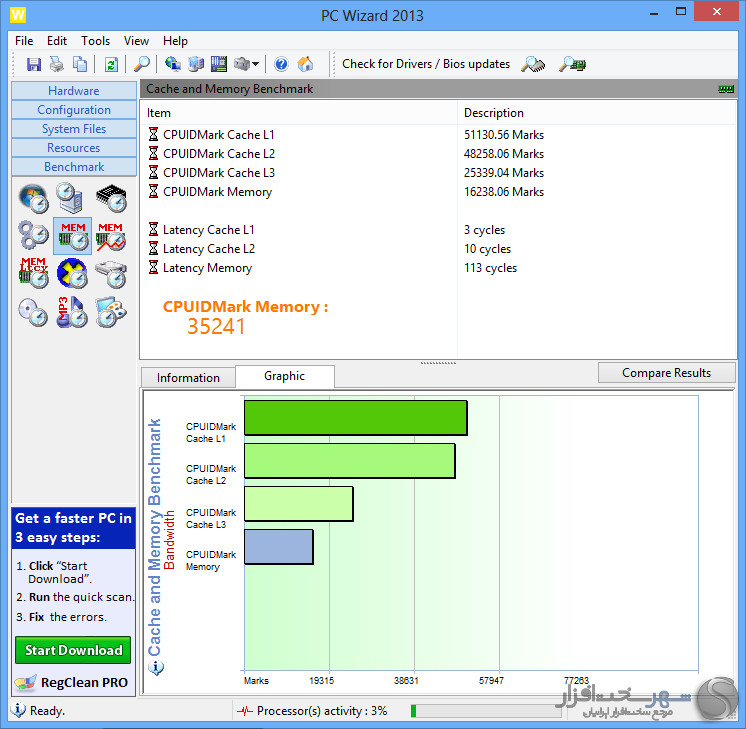Click the green refresh toolbar icon
Image resolution: width=746 pixels, height=729 pixels.
pyautogui.click(x=110, y=64)
